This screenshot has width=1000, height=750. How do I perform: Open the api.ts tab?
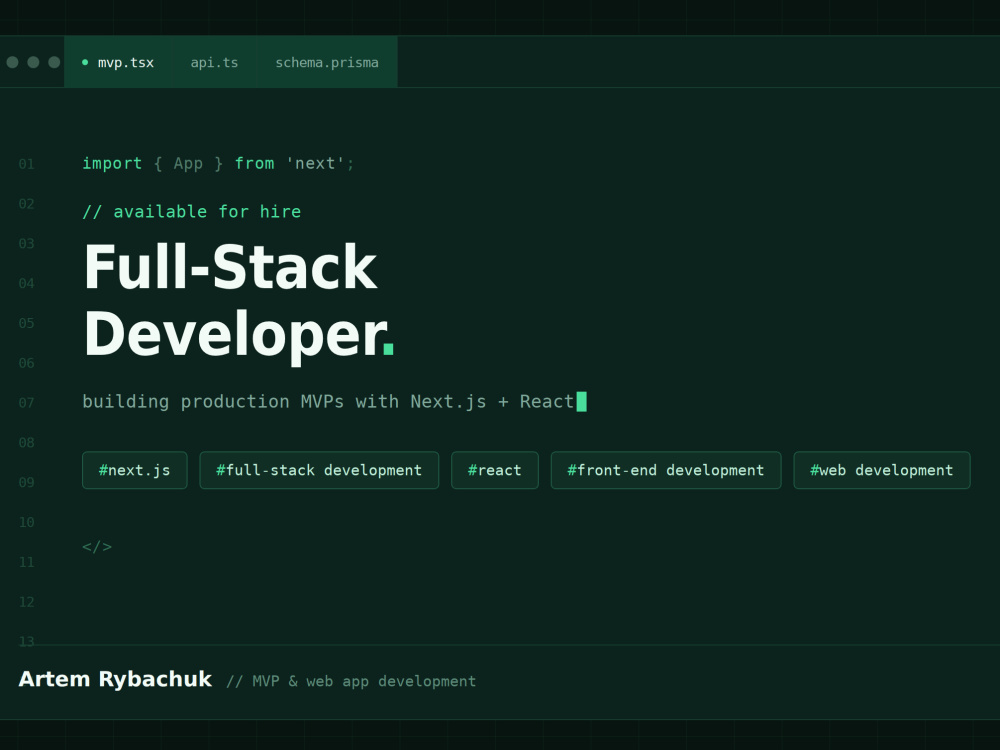coord(214,62)
